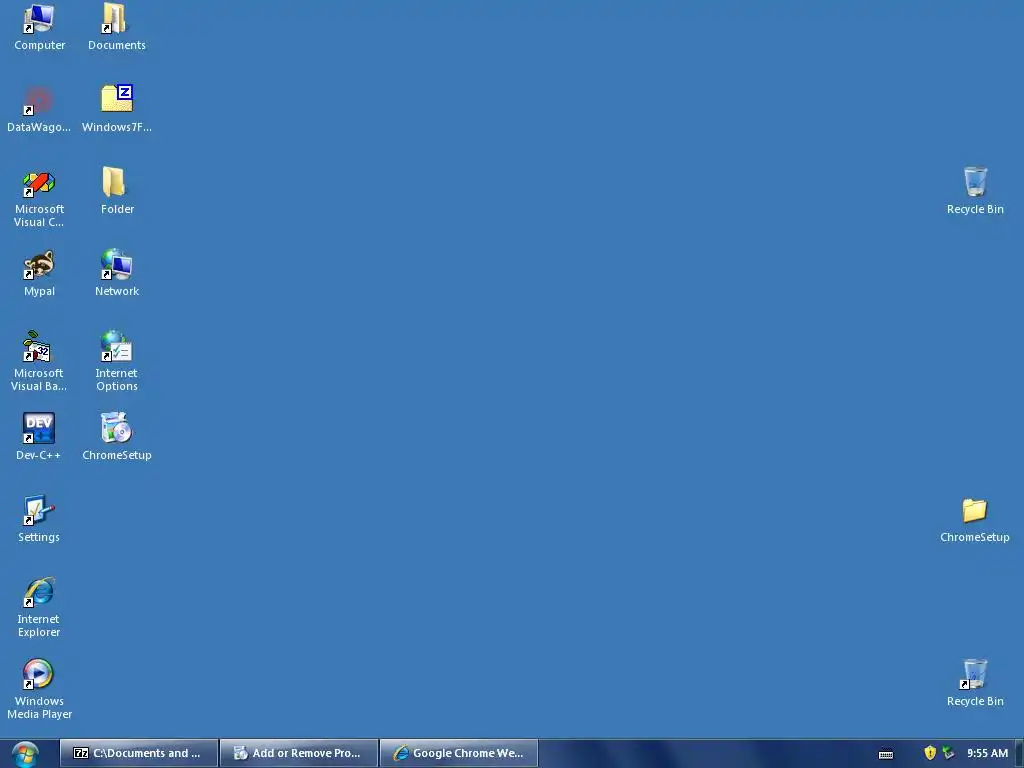Select the Windows7F... zip archive icon
The image size is (1024, 768).
117,109
